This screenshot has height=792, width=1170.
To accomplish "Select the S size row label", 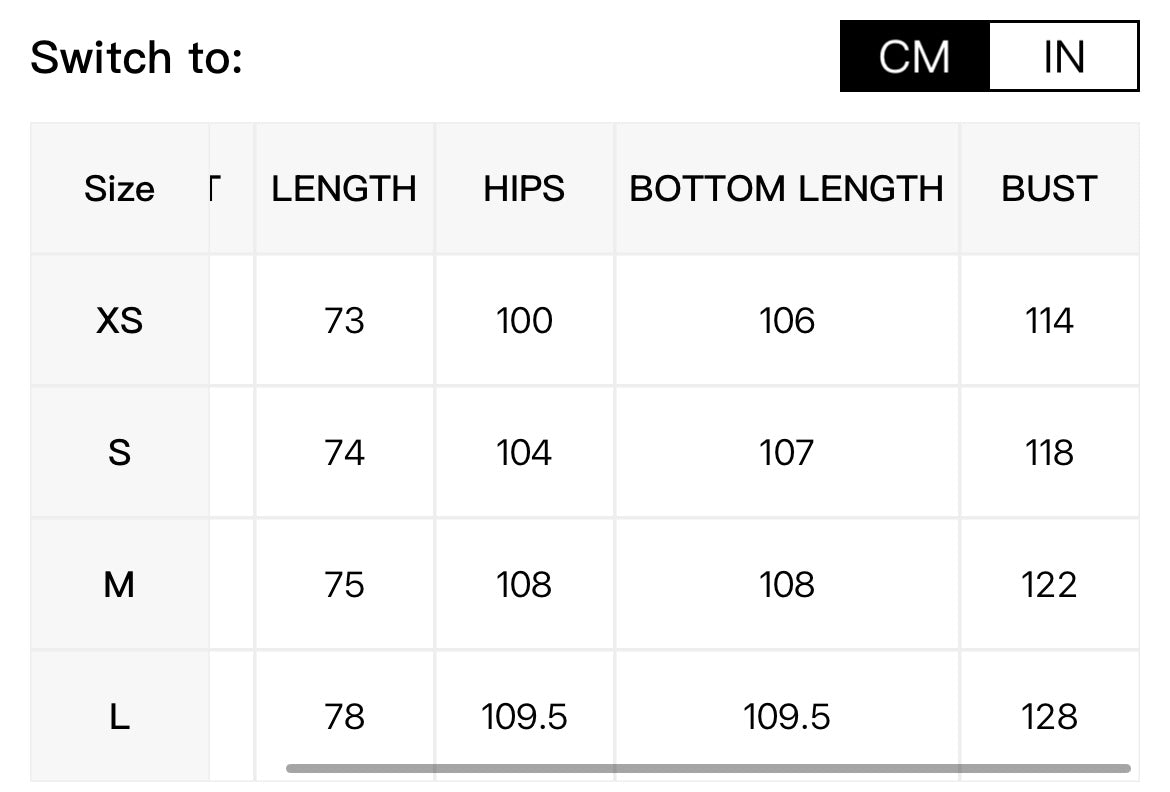I will [119, 452].
